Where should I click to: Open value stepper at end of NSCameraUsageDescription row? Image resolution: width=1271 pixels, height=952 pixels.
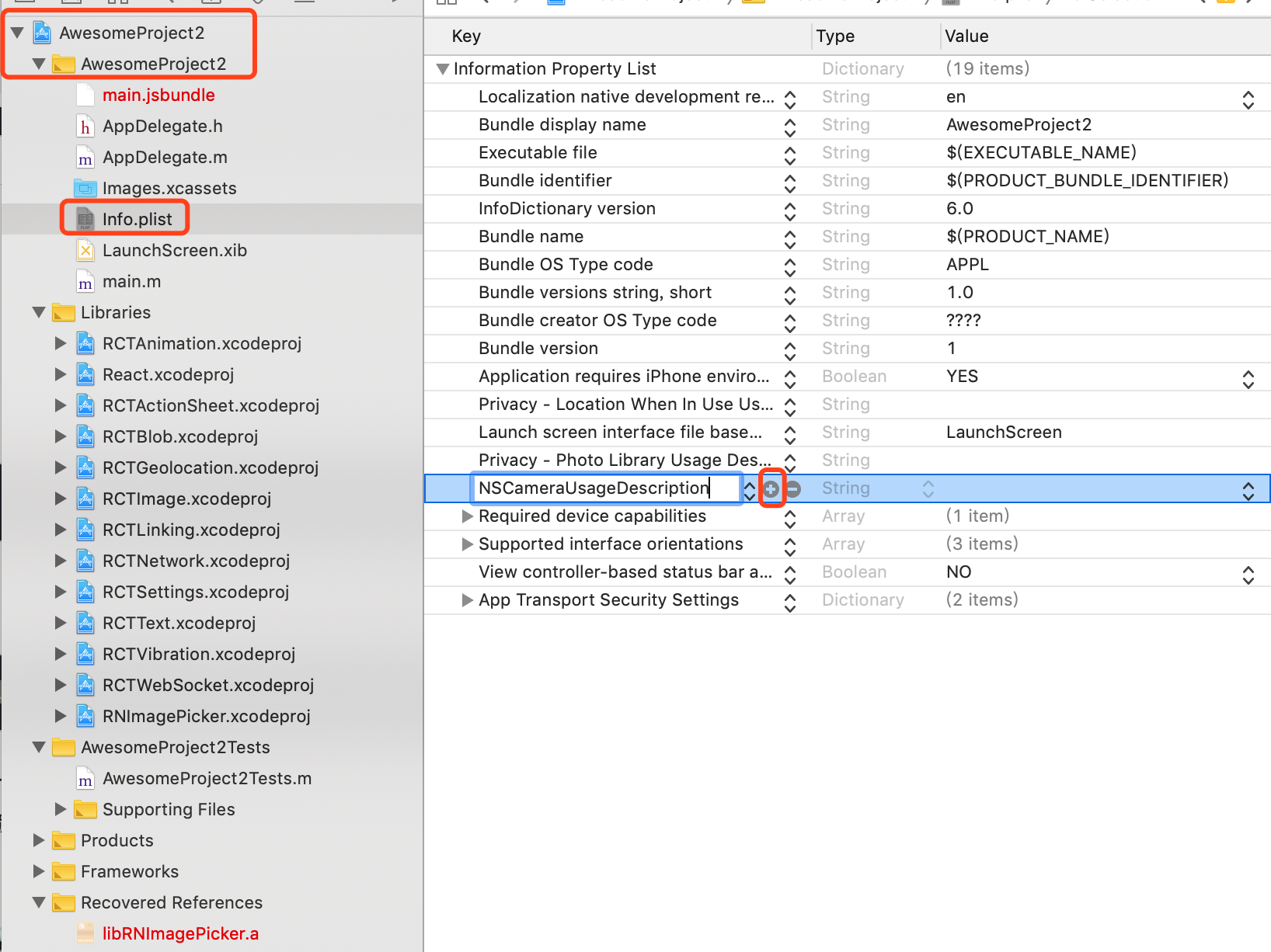click(x=1248, y=492)
